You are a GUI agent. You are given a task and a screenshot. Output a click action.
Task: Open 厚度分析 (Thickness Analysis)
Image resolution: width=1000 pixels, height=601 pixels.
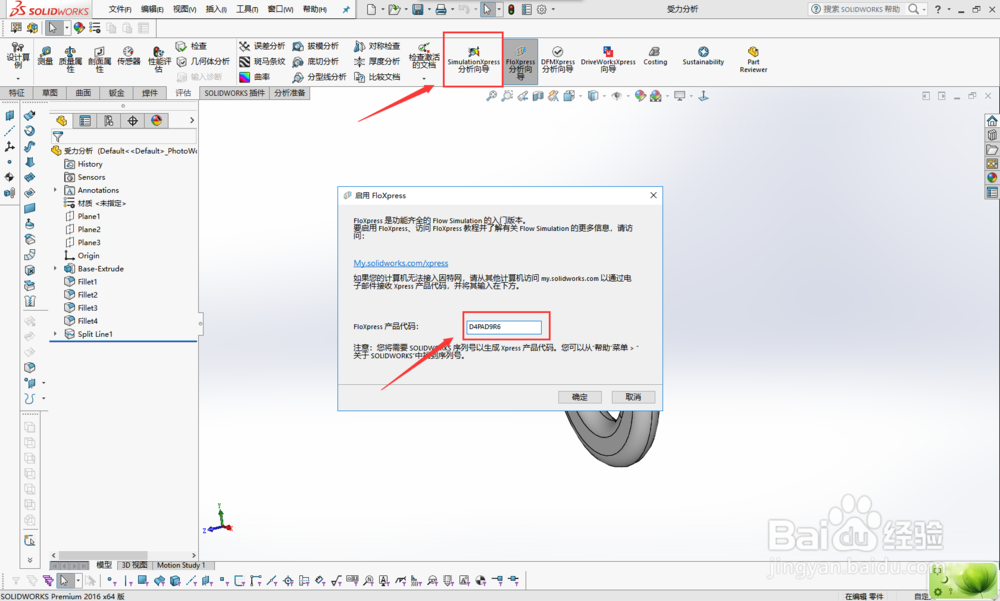377,61
